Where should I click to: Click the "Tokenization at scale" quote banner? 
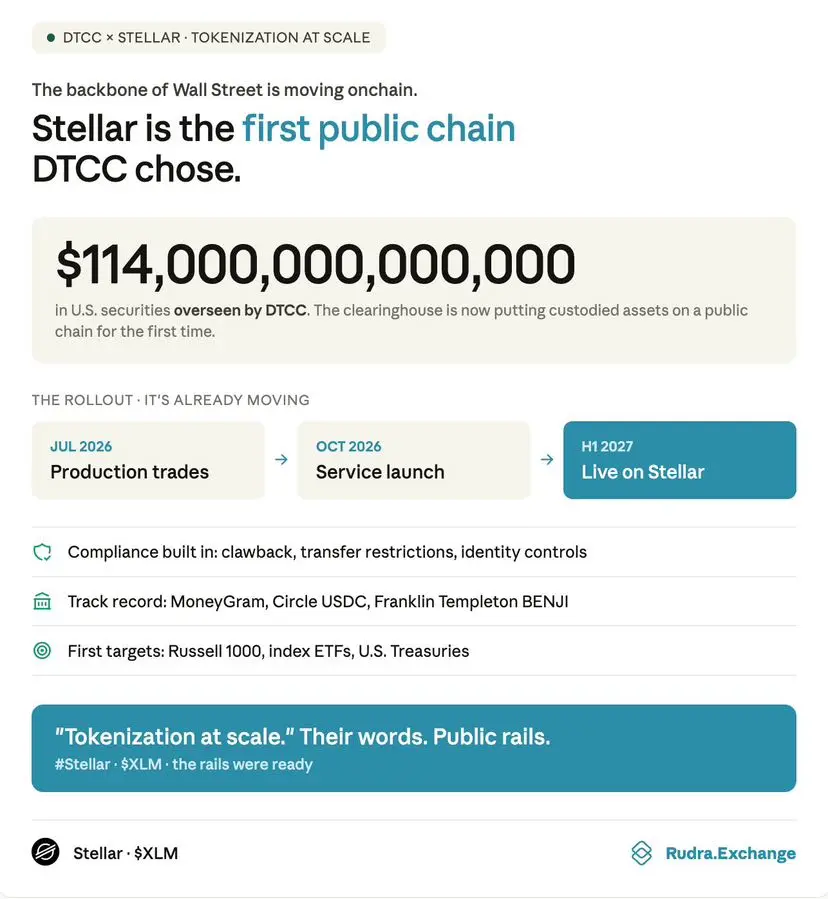tap(414, 748)
